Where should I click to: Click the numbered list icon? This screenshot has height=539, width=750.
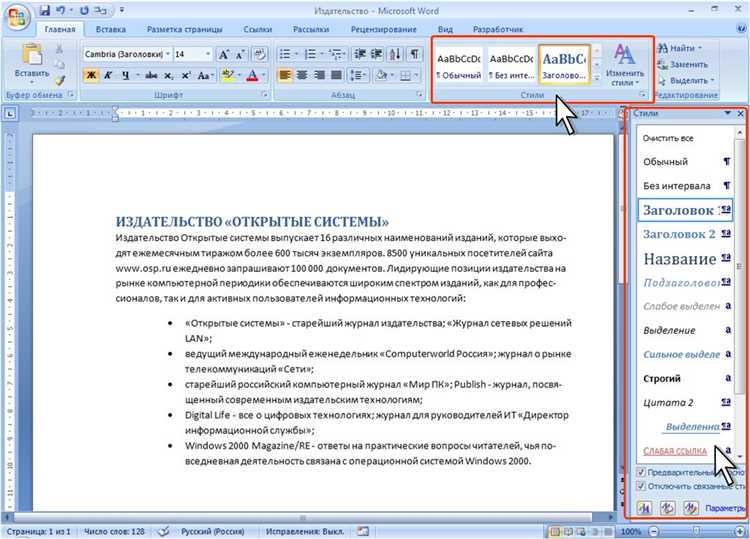click(310, 54)
